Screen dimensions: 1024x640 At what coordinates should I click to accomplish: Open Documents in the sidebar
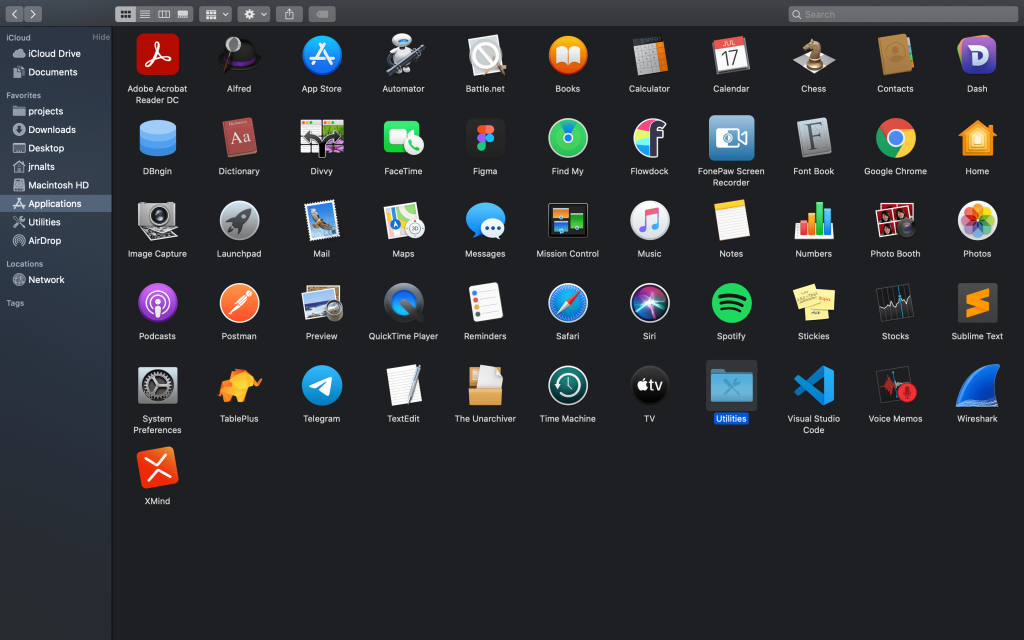[56, 72]
